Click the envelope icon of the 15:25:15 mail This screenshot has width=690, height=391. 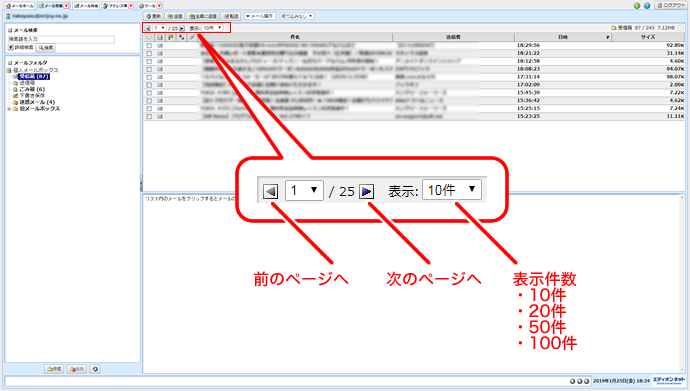coord(160,109)
